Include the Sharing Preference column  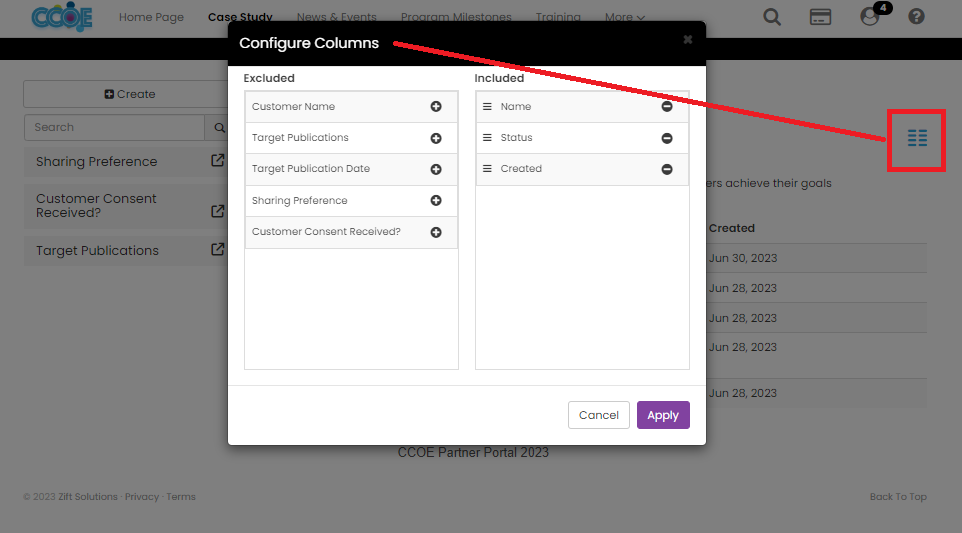[436, 201]
